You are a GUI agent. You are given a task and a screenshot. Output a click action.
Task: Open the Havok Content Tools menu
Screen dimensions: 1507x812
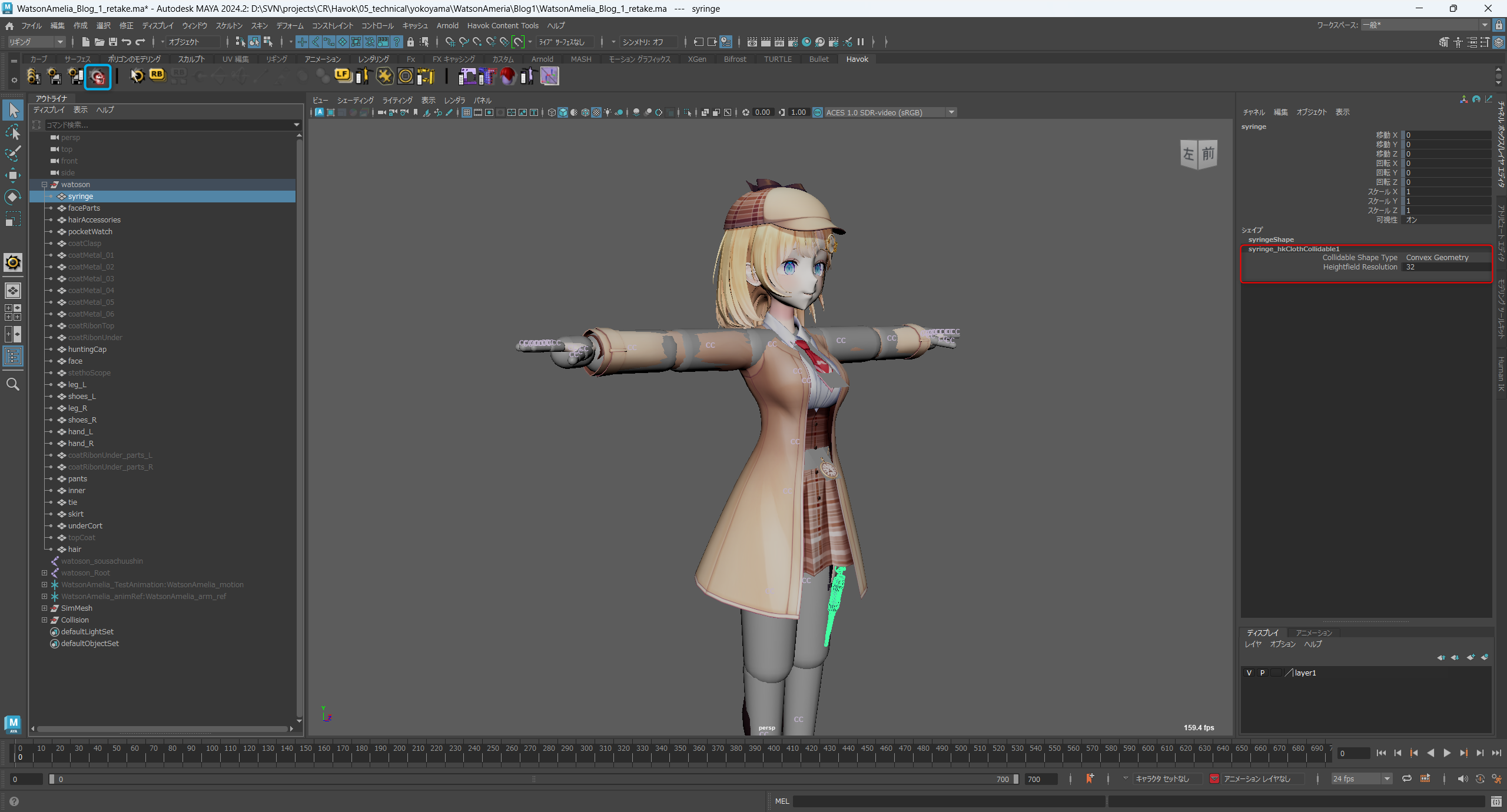[503, 25]
